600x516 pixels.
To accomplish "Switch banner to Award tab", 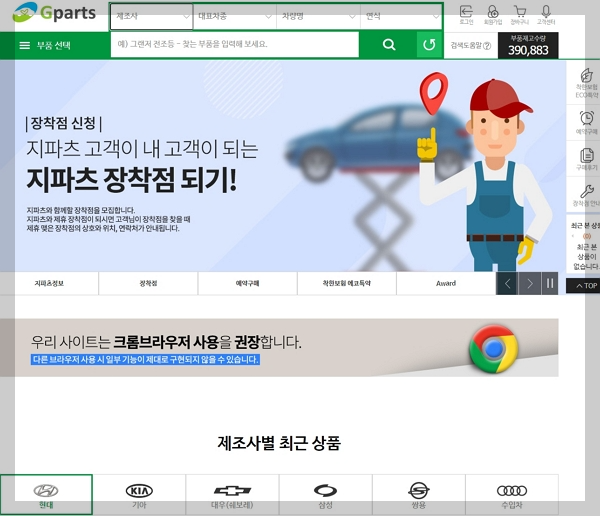I will coord(446,284).
